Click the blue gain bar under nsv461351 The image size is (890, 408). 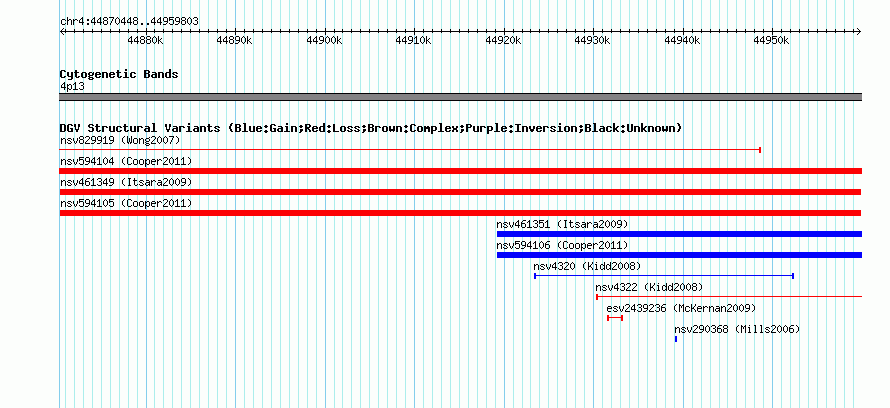679,234
